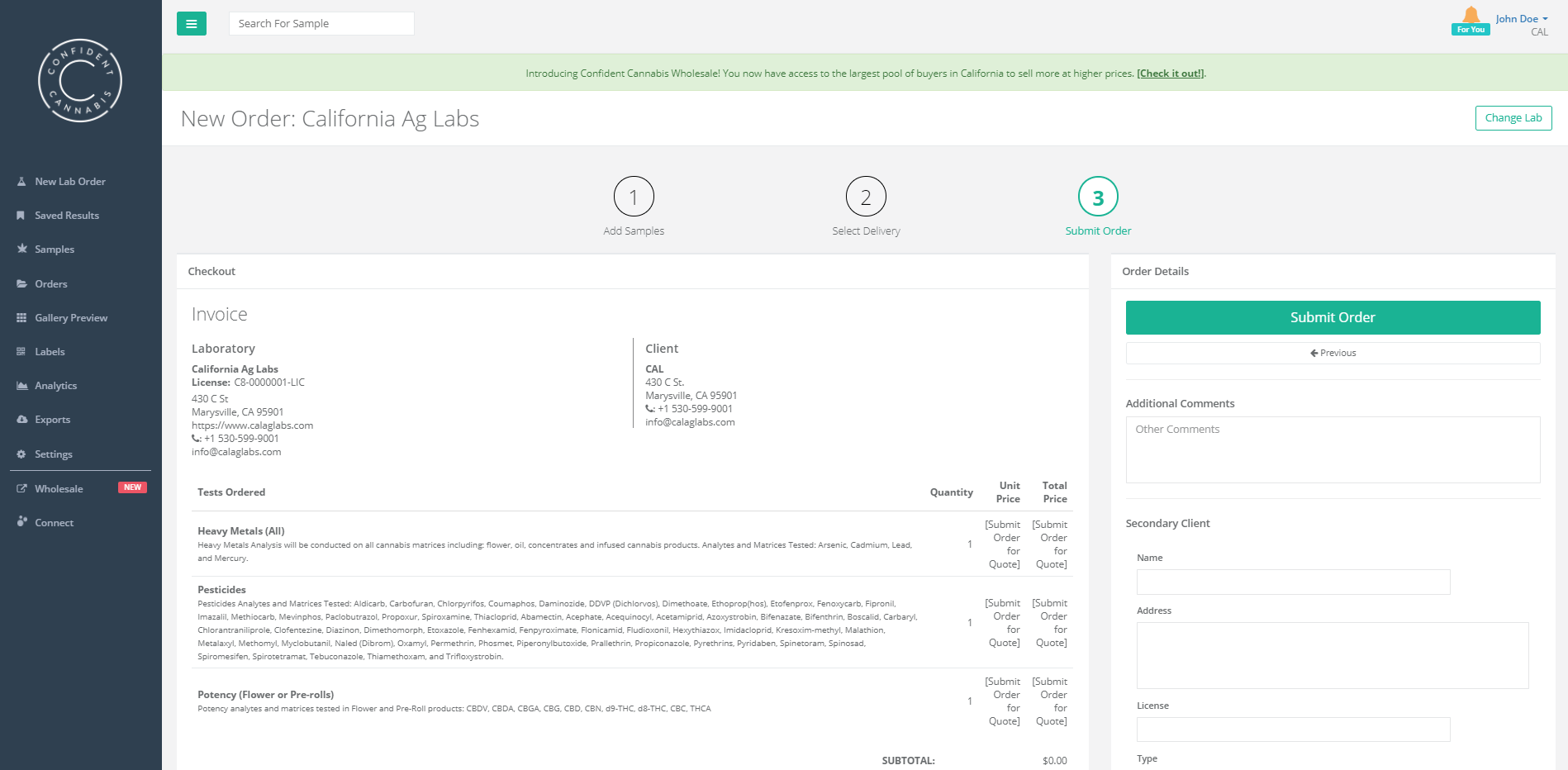Focus the Search For Sample field

[321, 24]
